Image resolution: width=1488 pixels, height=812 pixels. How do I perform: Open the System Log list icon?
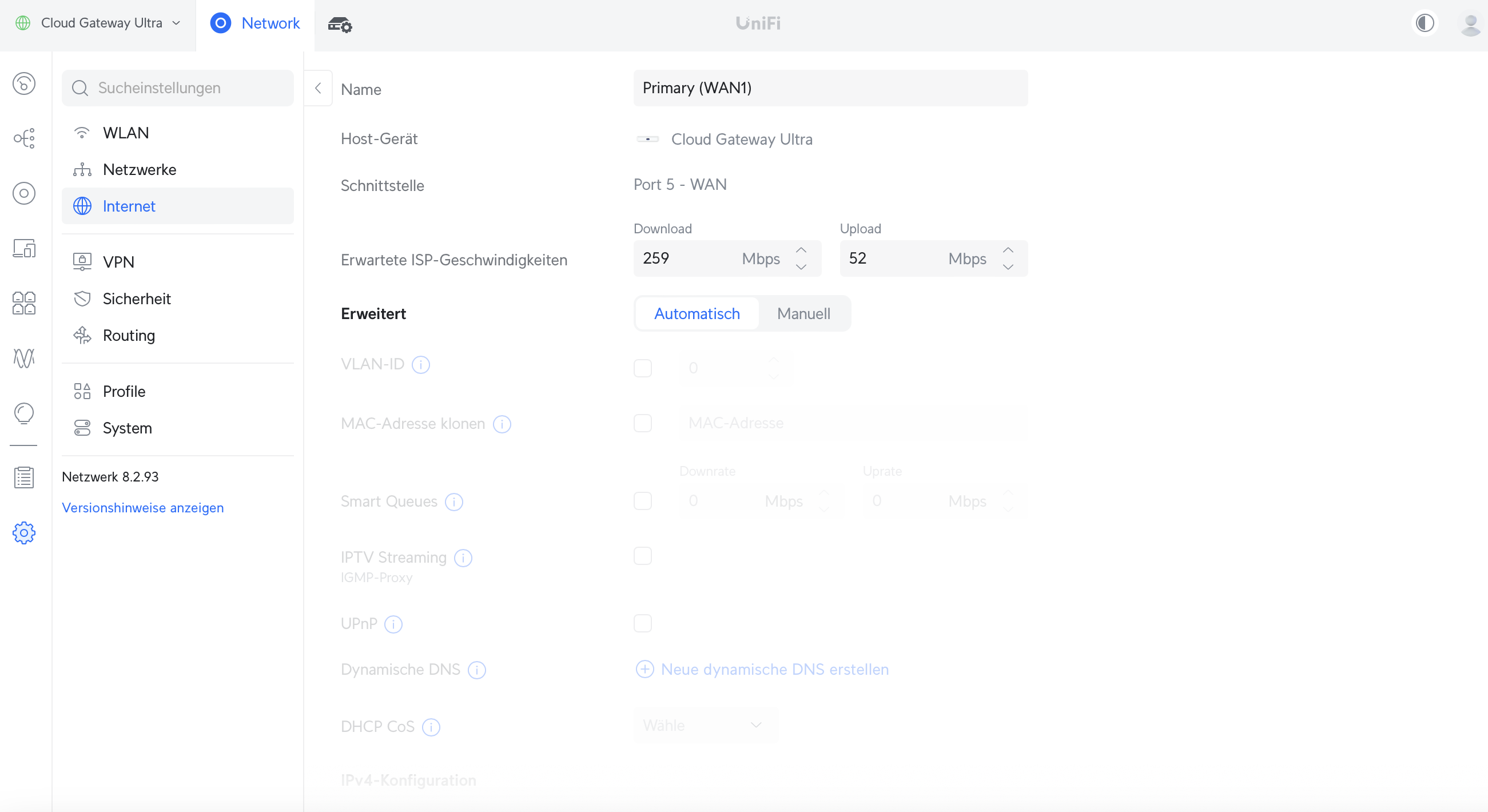[23, 477]
